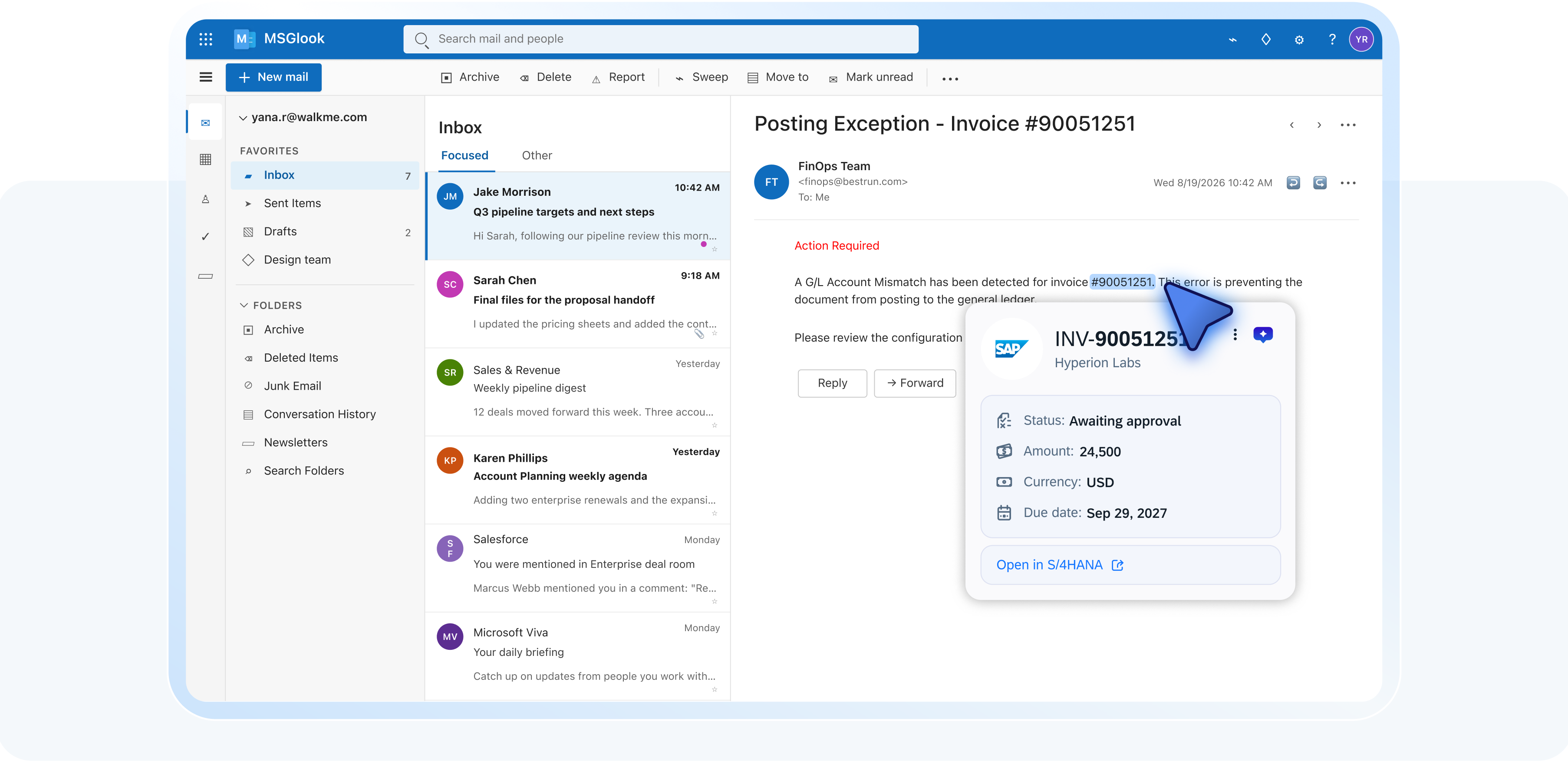Open Conversation History folder
This screenshot has height=764, width=1568.
tap(325, 415)
